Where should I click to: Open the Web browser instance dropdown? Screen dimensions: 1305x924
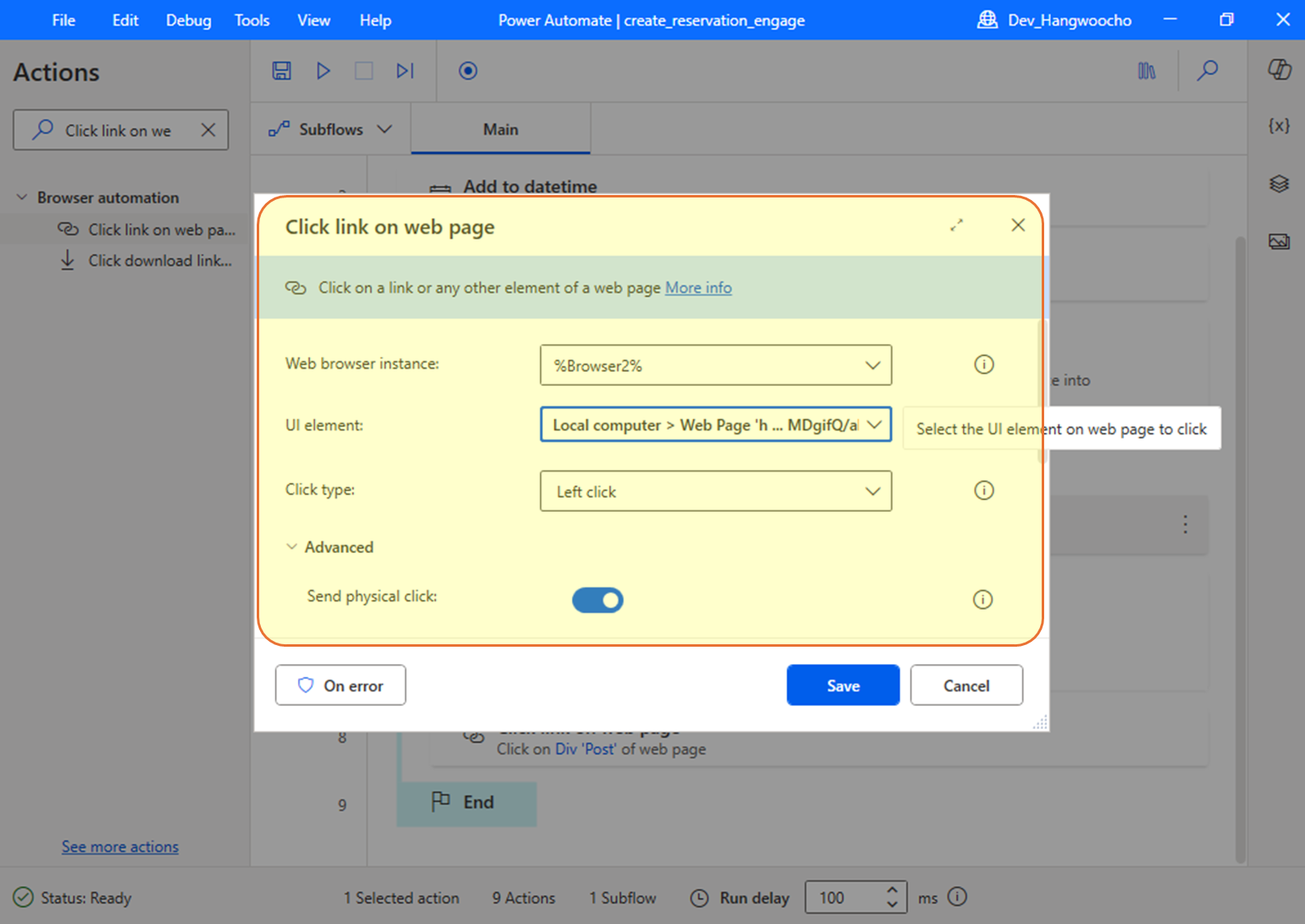coord(716,365)
